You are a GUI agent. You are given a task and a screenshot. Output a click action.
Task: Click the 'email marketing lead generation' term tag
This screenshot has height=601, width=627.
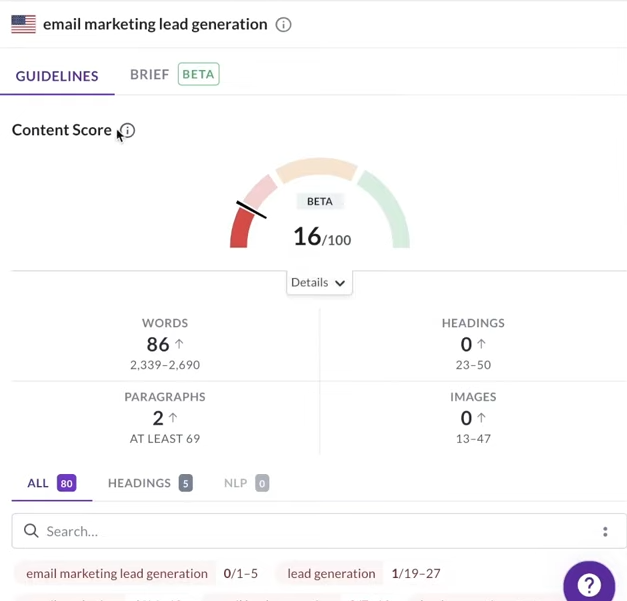(117, 573)
